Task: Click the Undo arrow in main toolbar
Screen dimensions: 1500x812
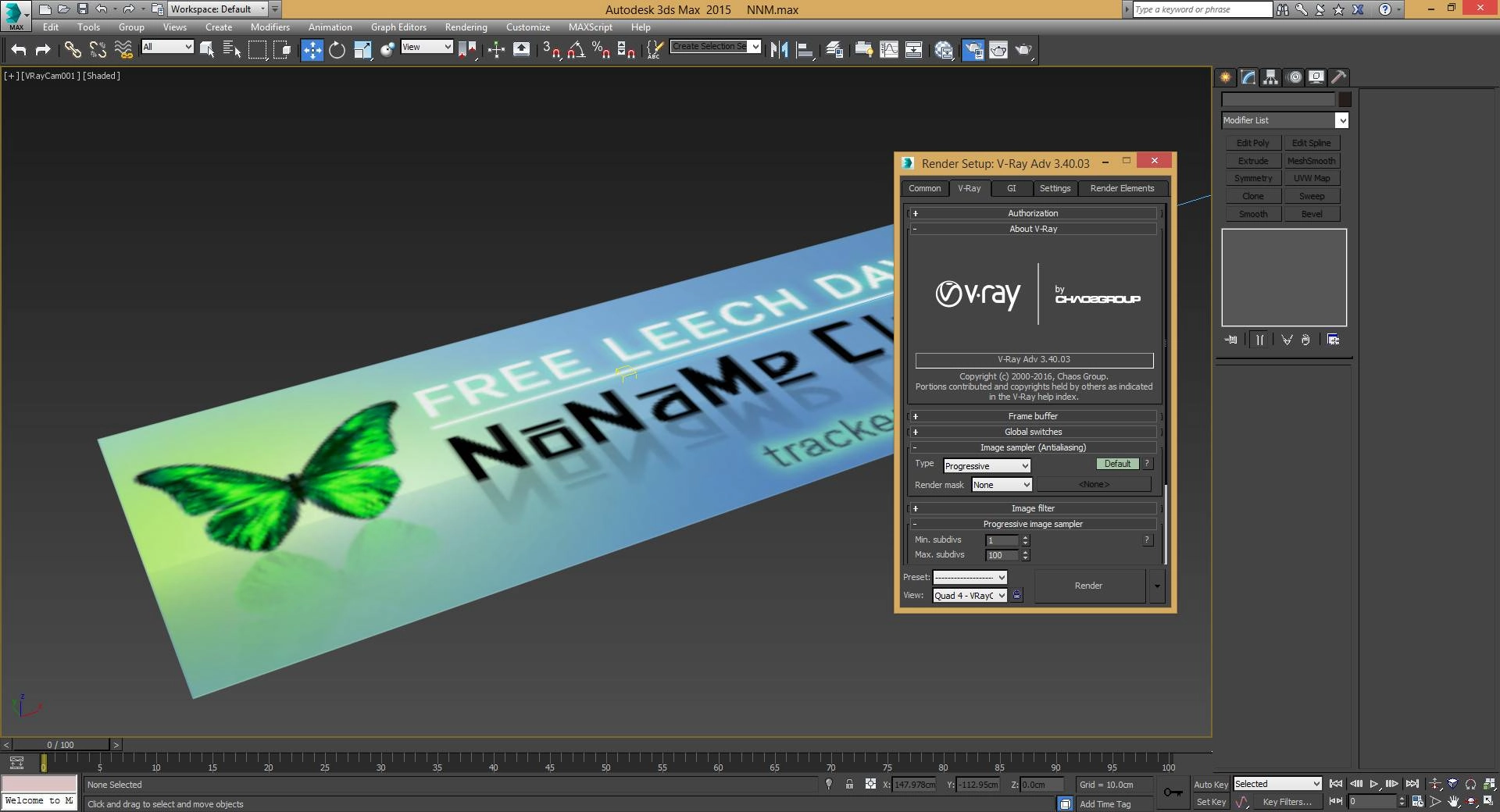Action: click(18, 50)
